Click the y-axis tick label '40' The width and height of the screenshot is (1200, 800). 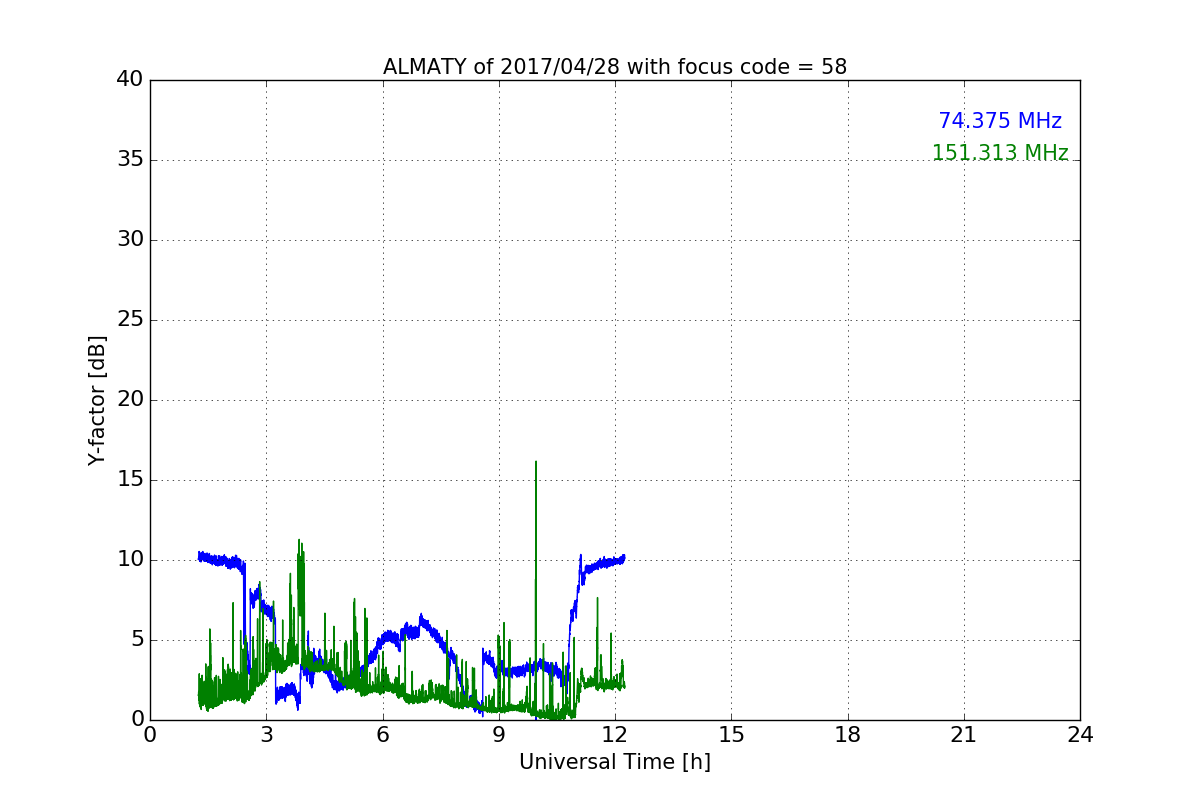pos(130,80)
